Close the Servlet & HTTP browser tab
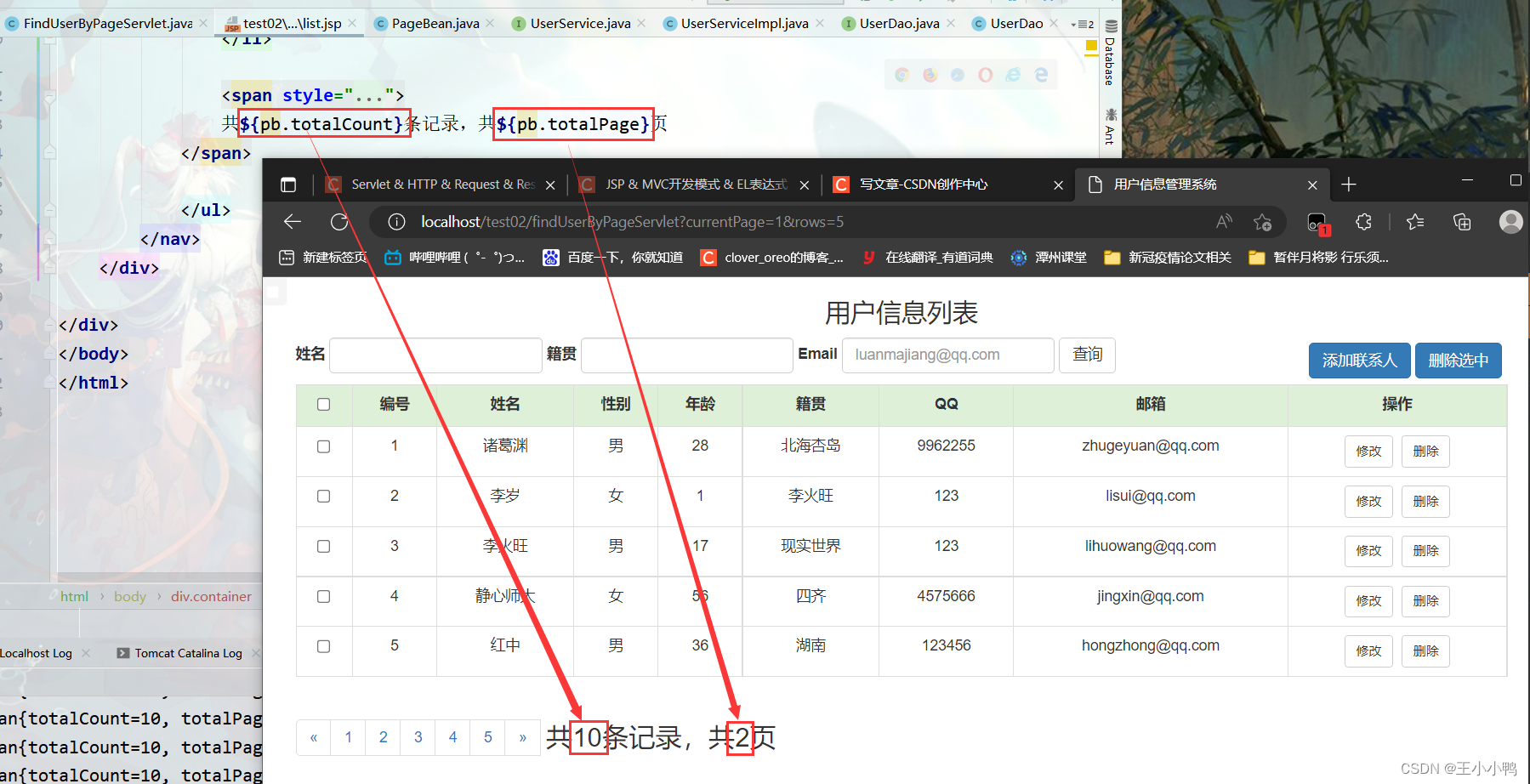 pos(550,185)
